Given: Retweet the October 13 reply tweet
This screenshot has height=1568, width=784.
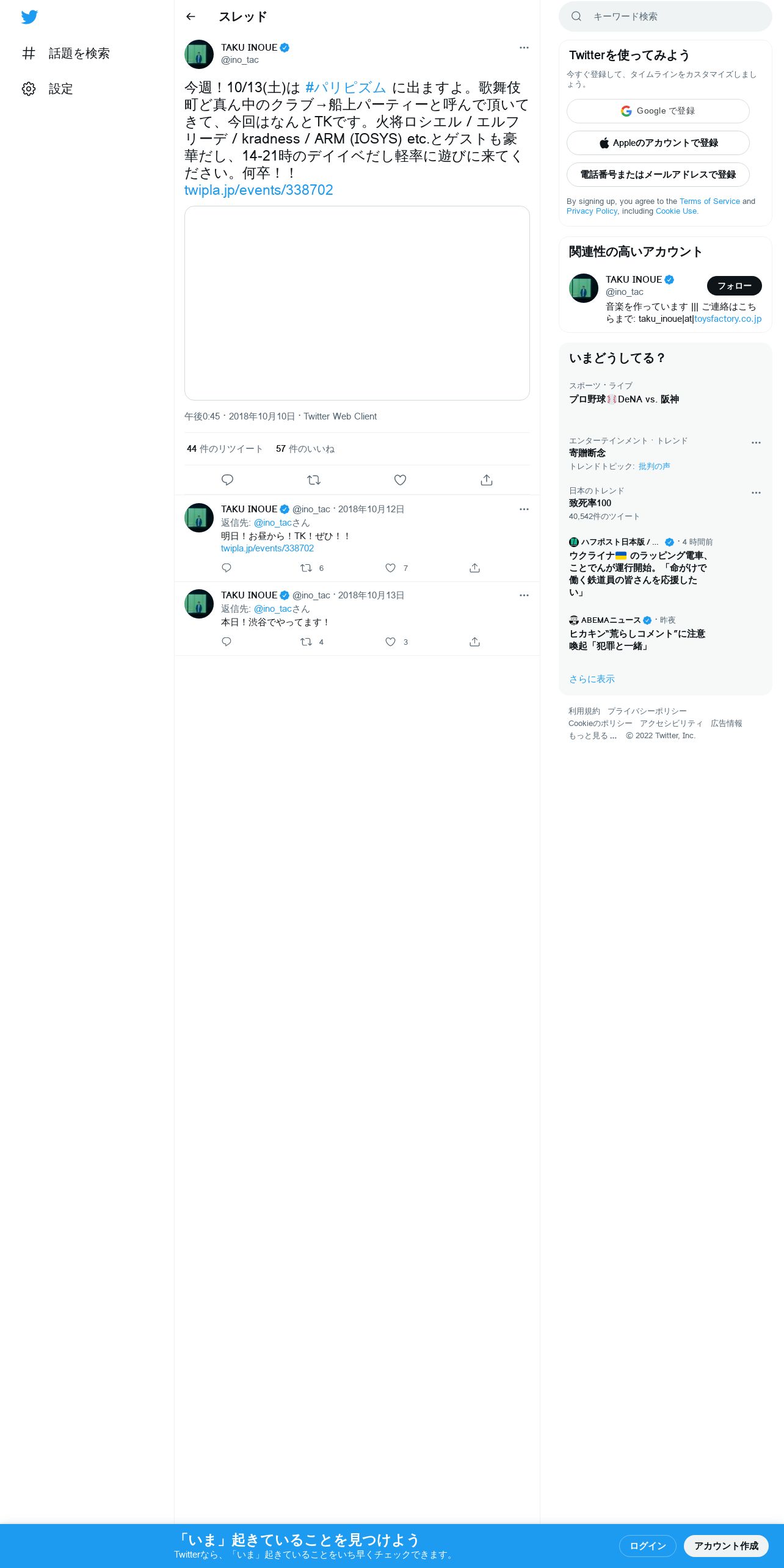Looking at the screenshot, I should (307, 642).
